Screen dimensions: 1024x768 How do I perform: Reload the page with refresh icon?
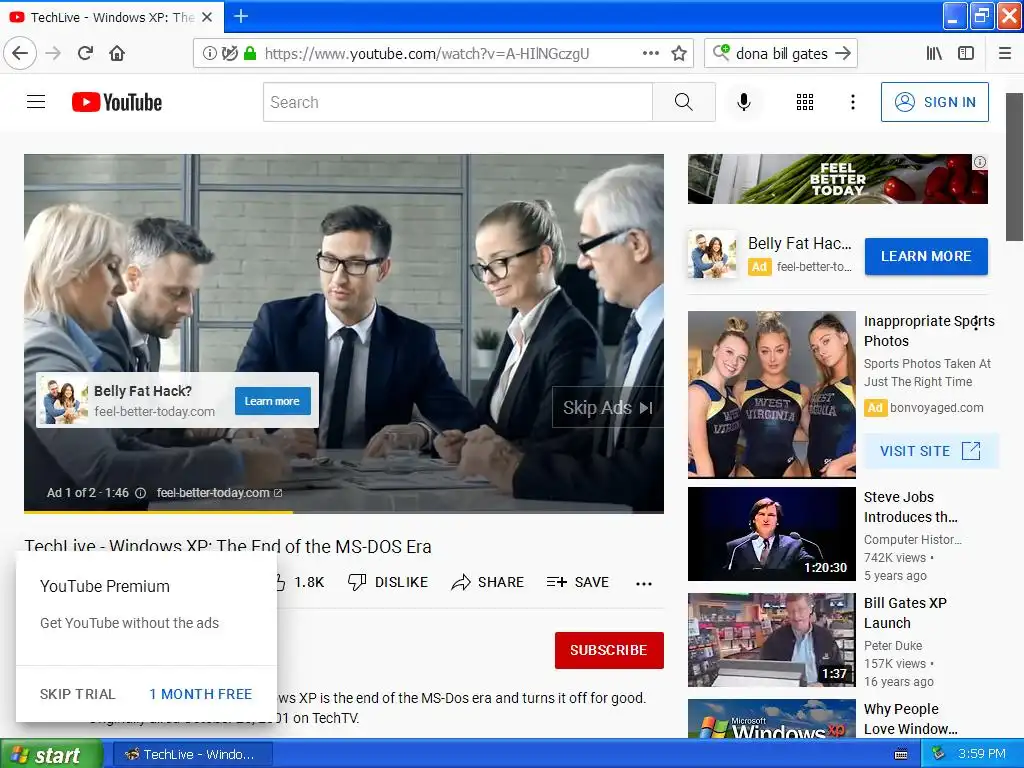86,53
